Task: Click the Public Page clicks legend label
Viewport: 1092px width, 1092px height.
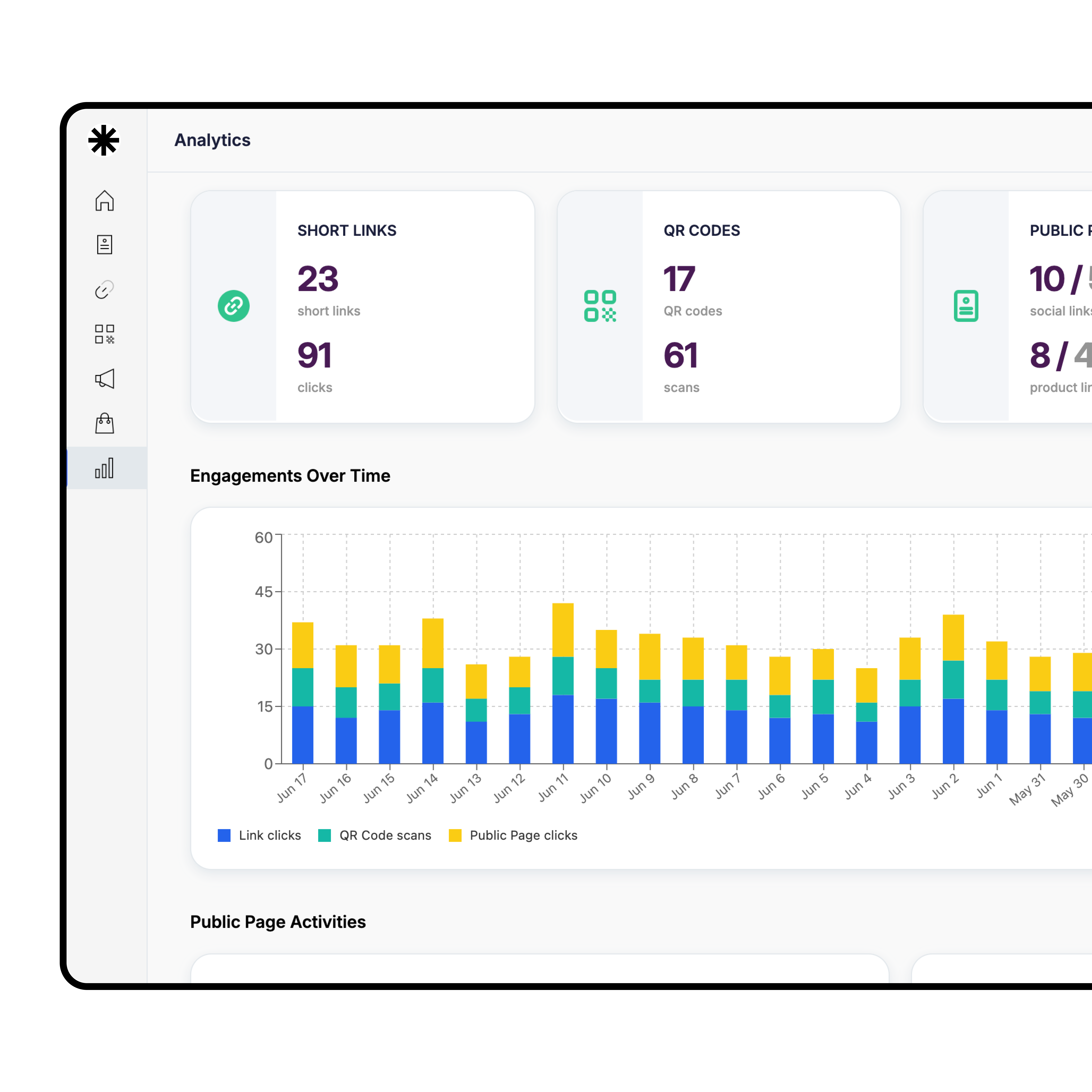Action: click(x=524, y=835)
